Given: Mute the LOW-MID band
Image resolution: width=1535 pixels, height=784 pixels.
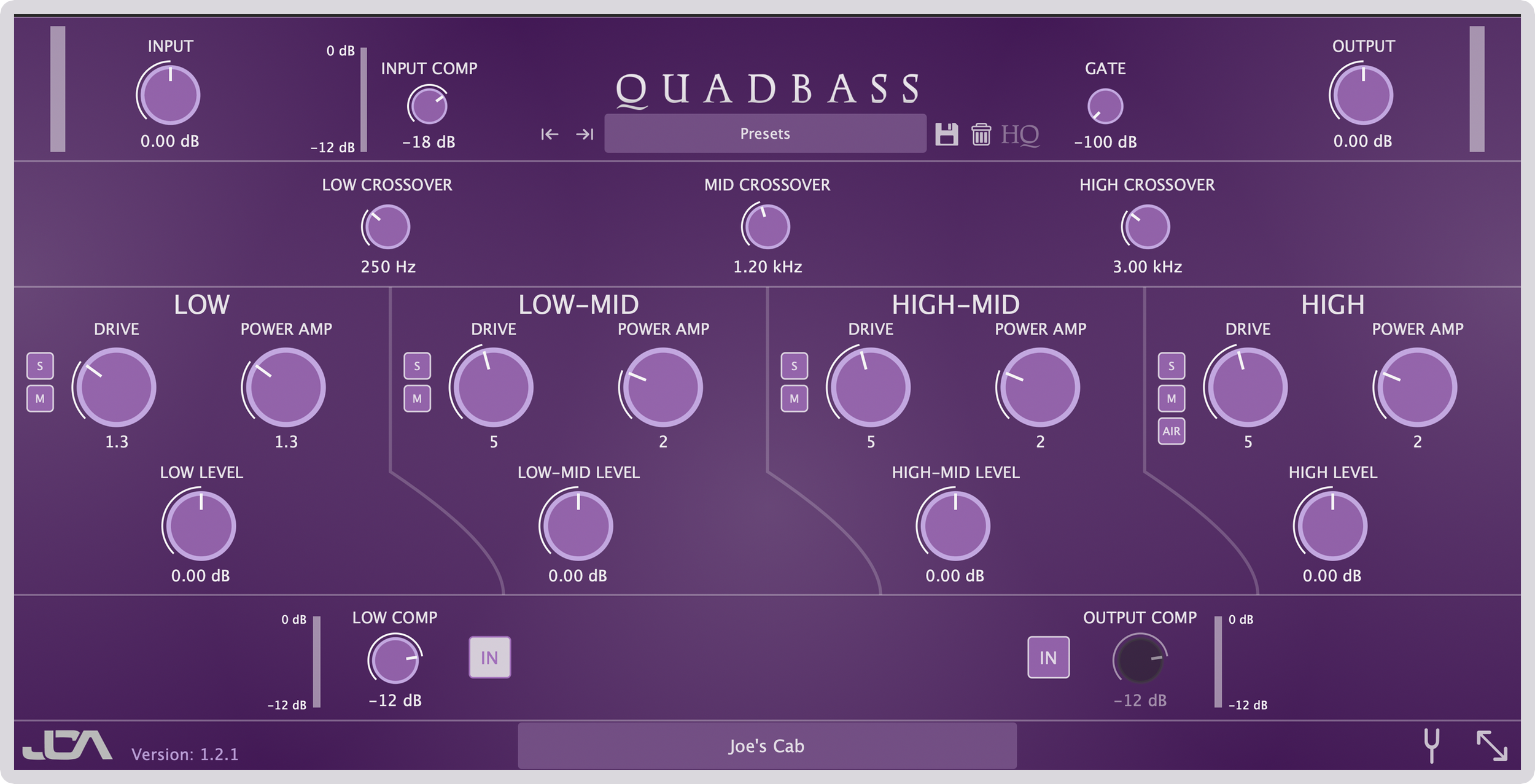Looking at the screenshot, I should [x=417, y=398].
